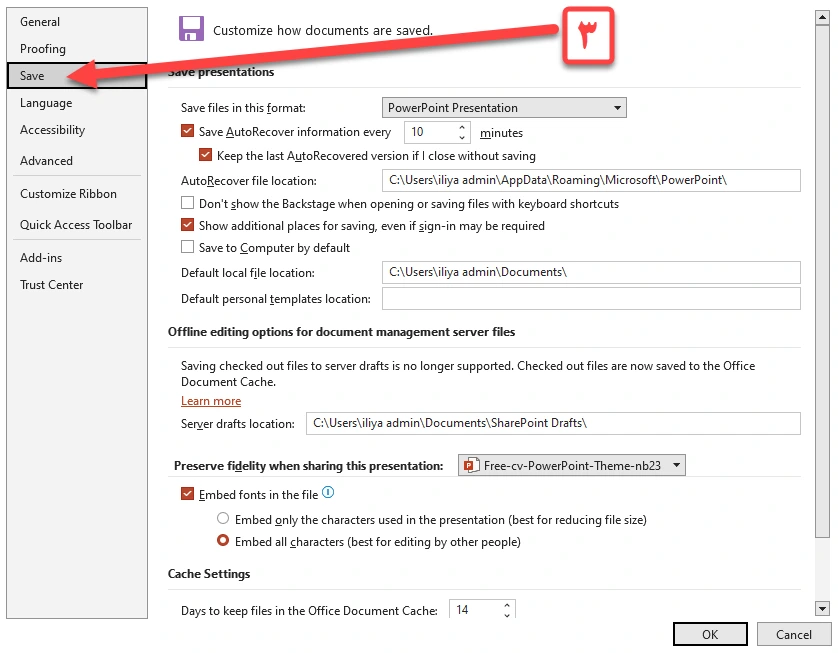Viewport: 838px width, 653px height.
Task: Switch to the Proofing category
Action: tap(43, 48)
